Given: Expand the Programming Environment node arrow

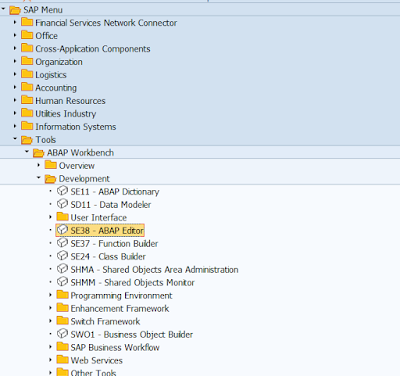Looking at the screenshot, I should pyautogui.click(x=50, y=295).
